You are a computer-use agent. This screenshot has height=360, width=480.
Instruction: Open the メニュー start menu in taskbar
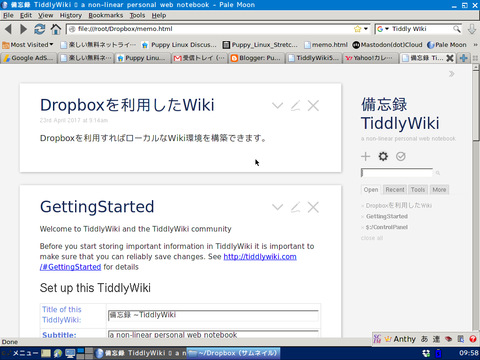click(x=21, y=353)
